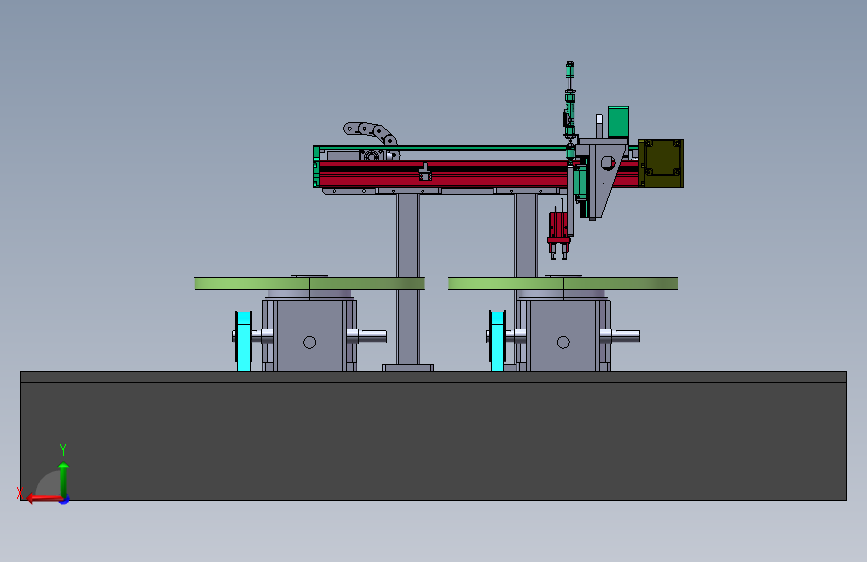
Task: Select the right gearbox's right output shaft
Action: pyautogui.click(x=620, y=335)
